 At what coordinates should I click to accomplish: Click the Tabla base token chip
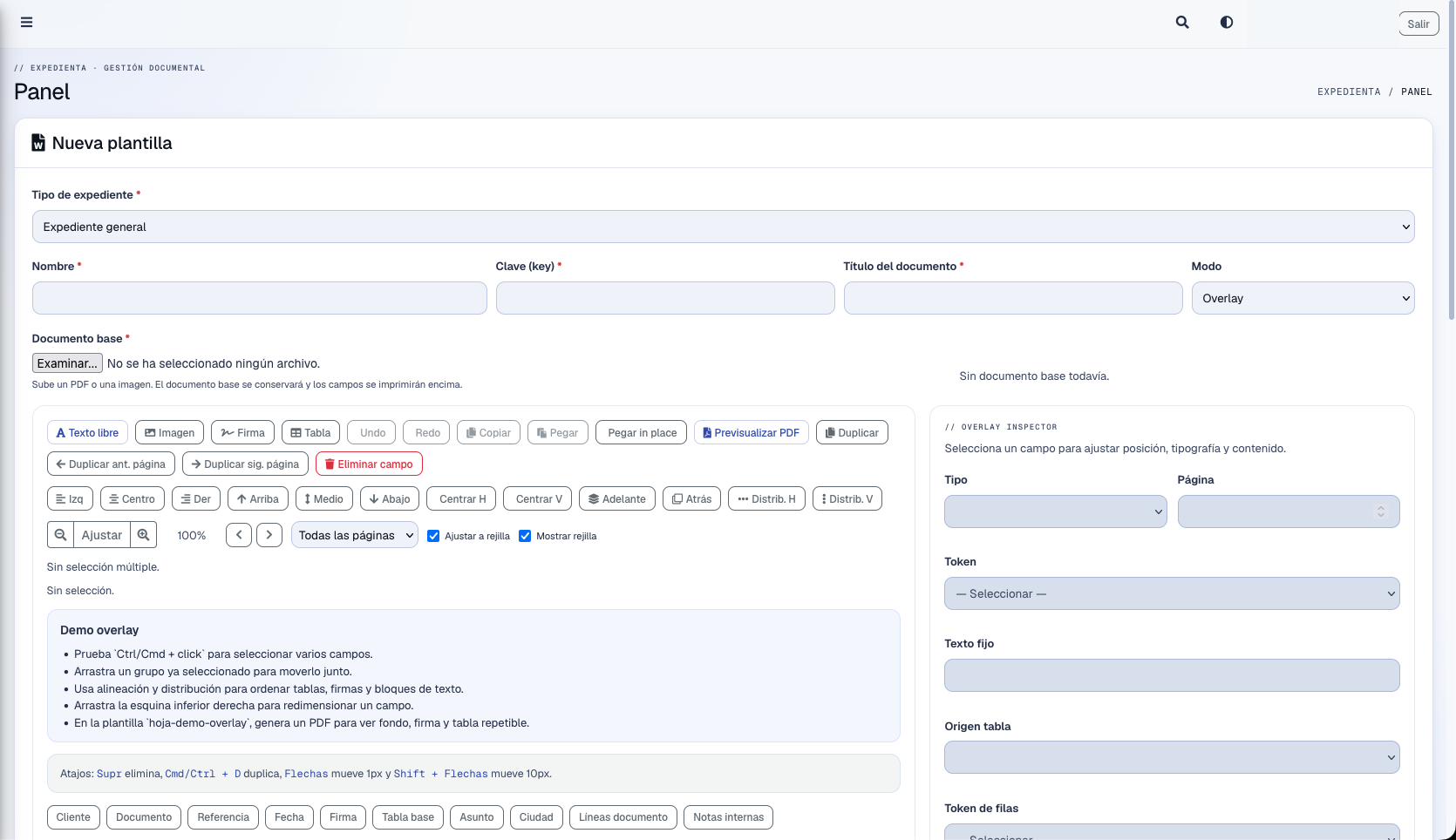(408, 817)
